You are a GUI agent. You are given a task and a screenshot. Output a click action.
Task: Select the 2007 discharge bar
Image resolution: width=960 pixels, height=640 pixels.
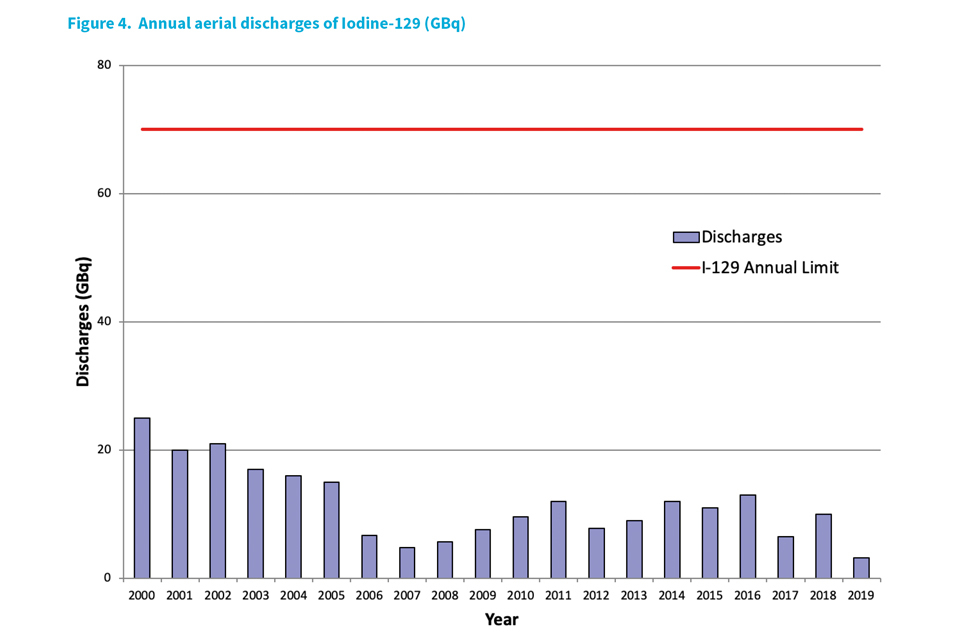pos(407,563)
